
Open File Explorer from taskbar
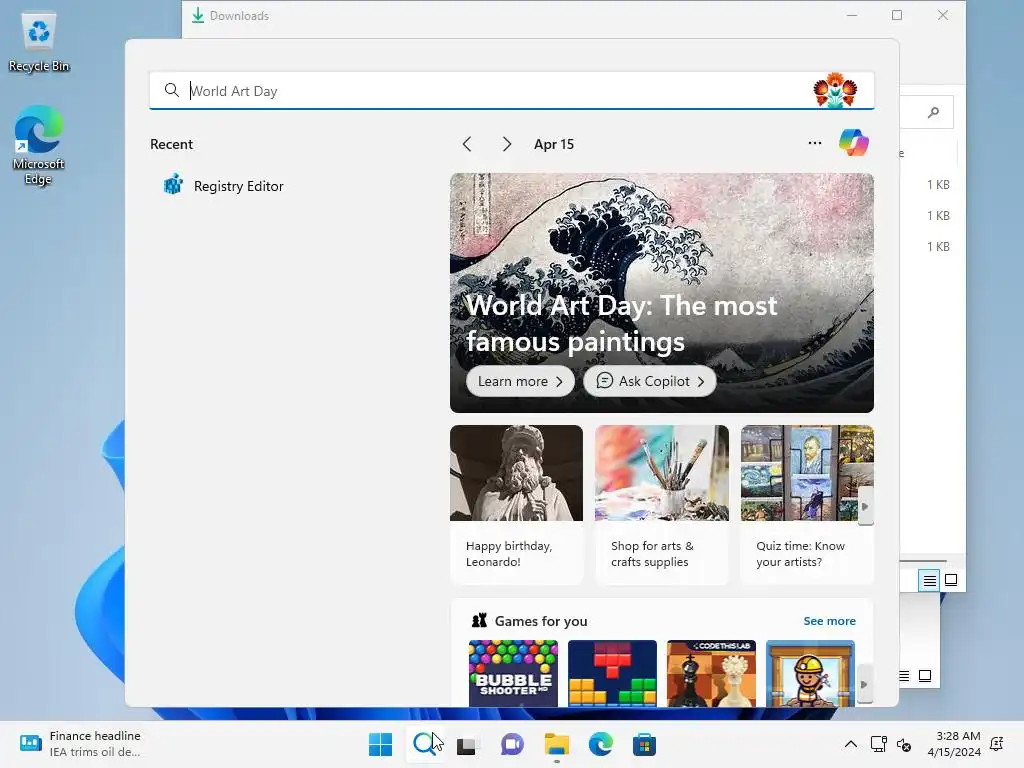coord(557,744)
